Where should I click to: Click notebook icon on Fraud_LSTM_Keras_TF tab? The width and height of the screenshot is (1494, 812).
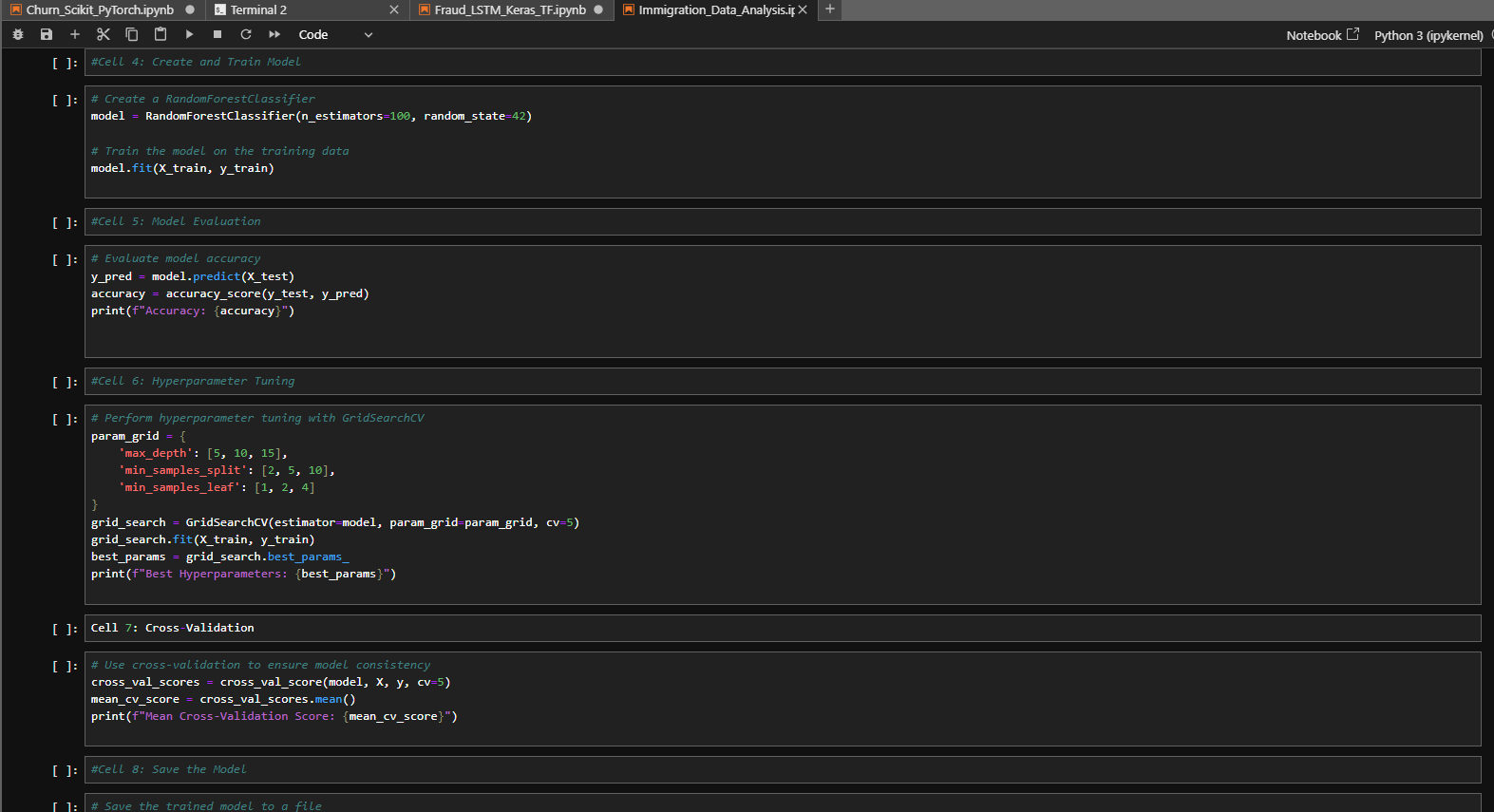(x=425, y=9)
